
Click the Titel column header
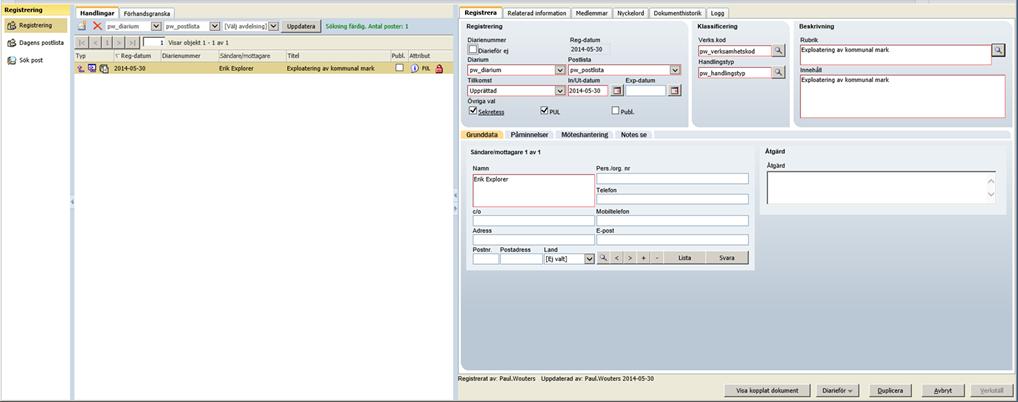click(338, 56)
